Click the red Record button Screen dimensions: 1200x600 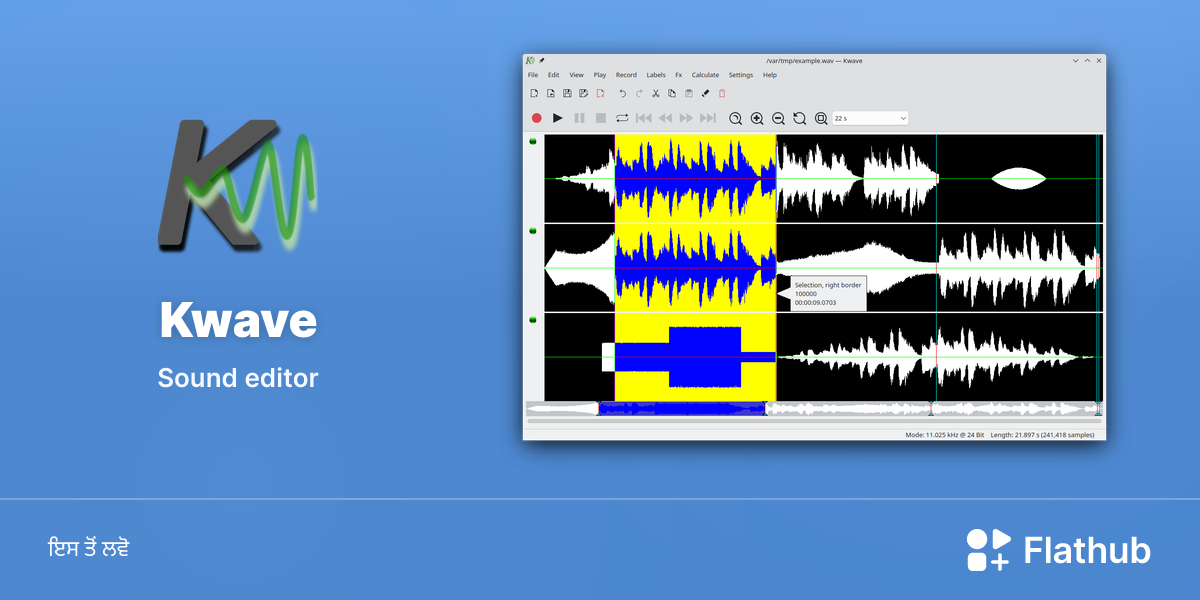[x=536, y=118]
